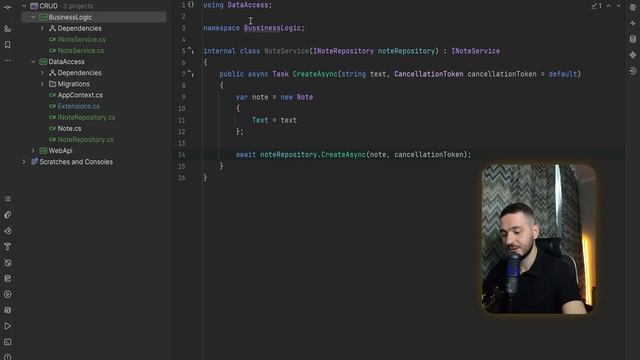Click the chain-link icon in the left sidebar
This screenshot has width=640, height=360.
tap(7, 215)
